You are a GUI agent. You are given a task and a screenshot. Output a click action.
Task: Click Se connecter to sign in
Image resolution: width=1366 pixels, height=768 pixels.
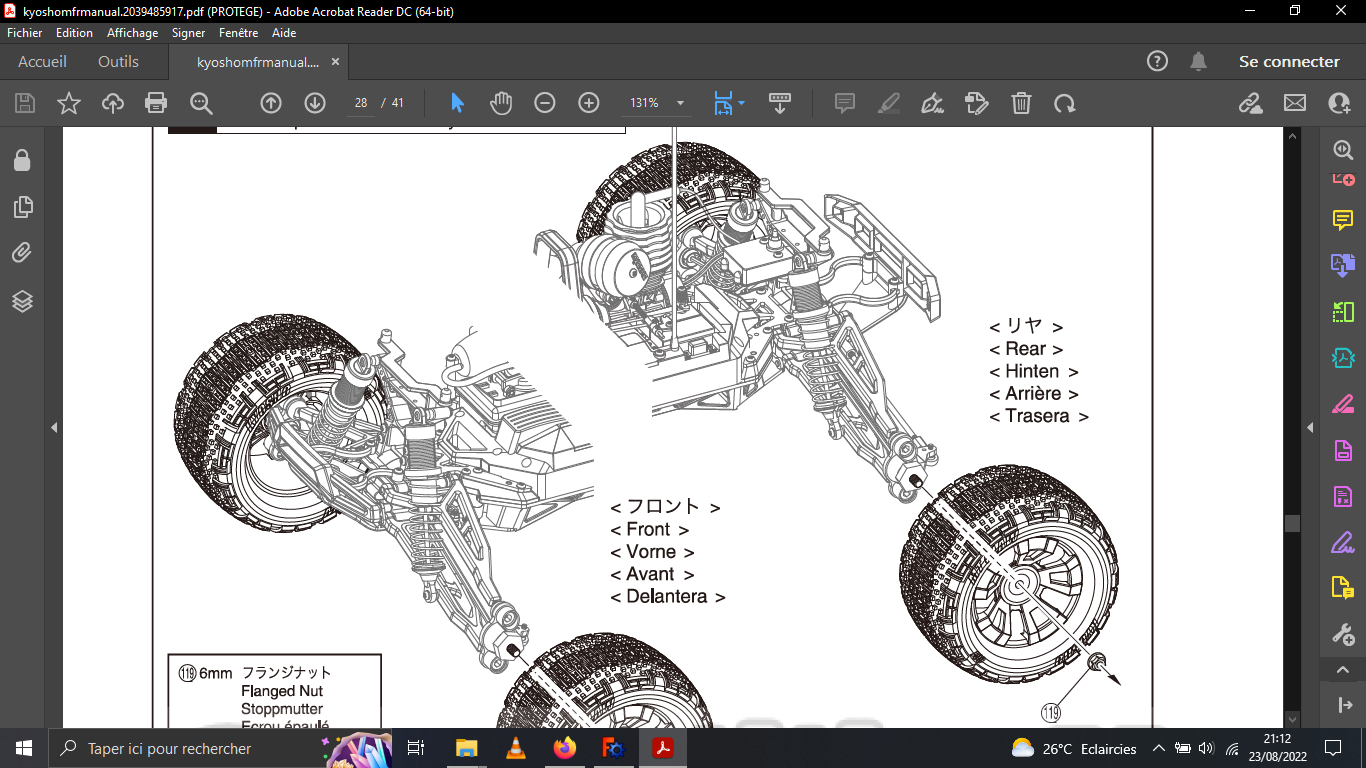[x=1288, y=62]
